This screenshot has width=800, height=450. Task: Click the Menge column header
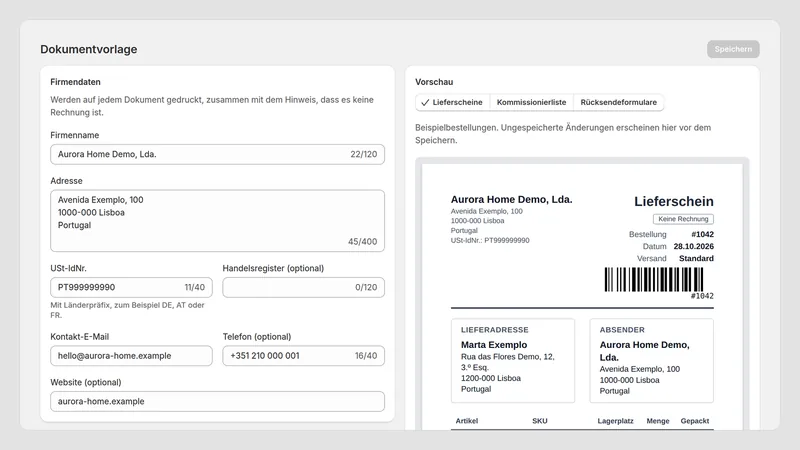pyautogui.click(x=658, y=421)
